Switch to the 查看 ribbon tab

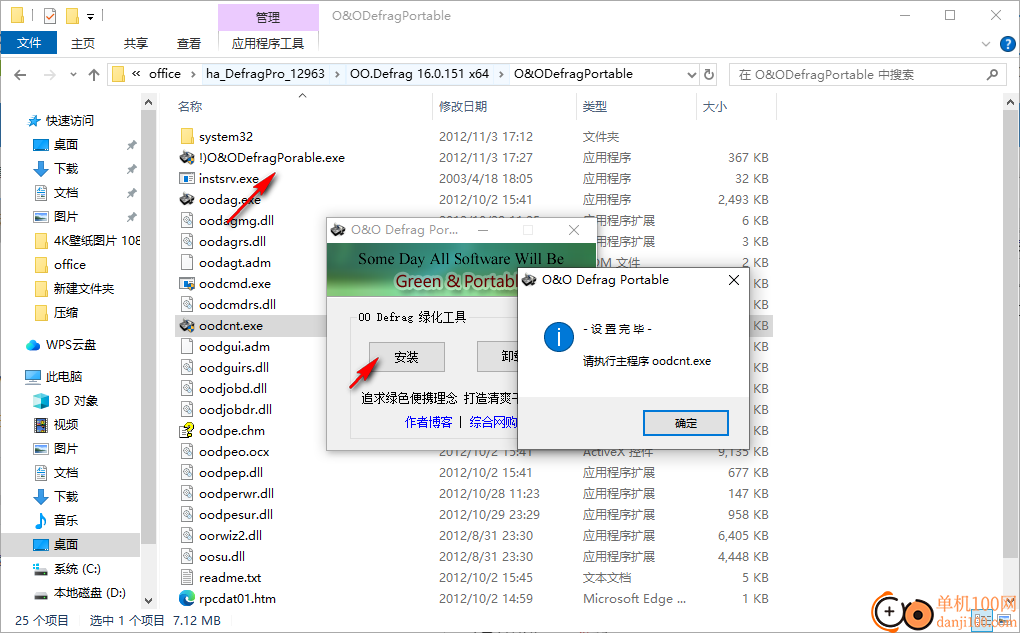[x=189, y=43]
